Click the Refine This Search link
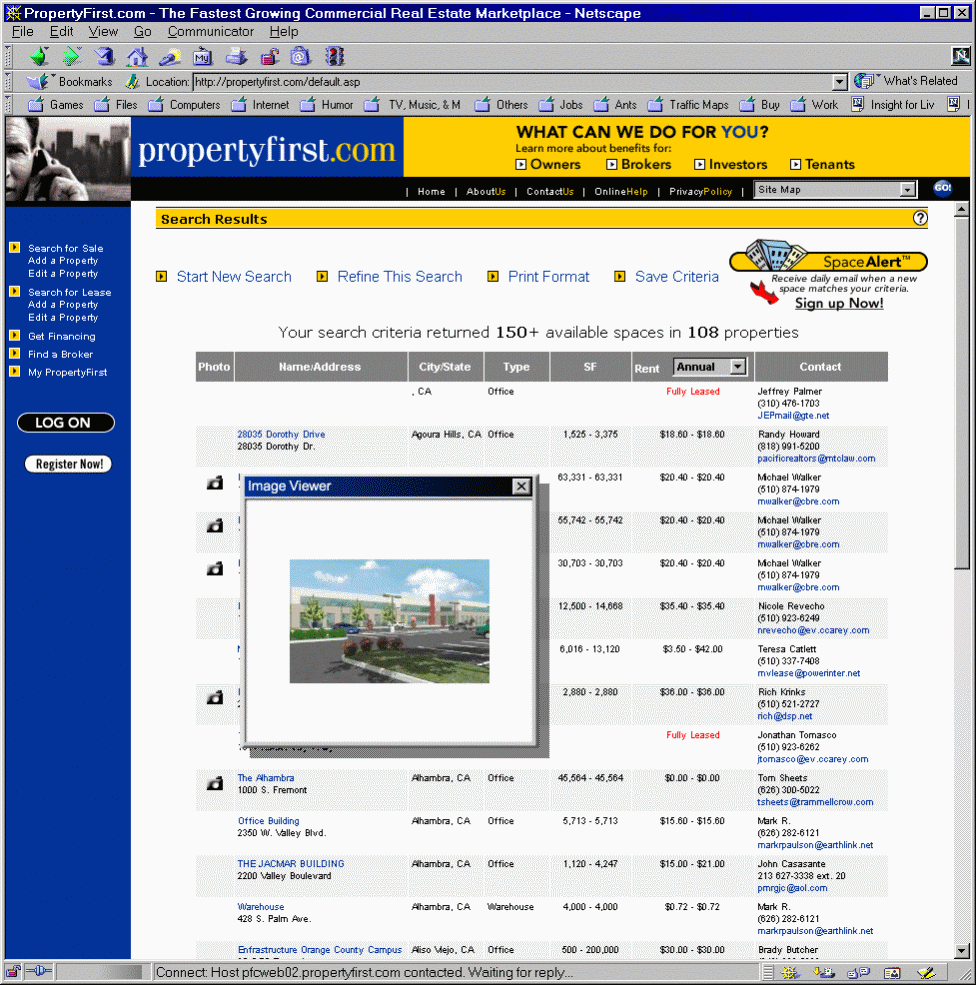This screenshot has height=985, width=976. tap(399, 277)
